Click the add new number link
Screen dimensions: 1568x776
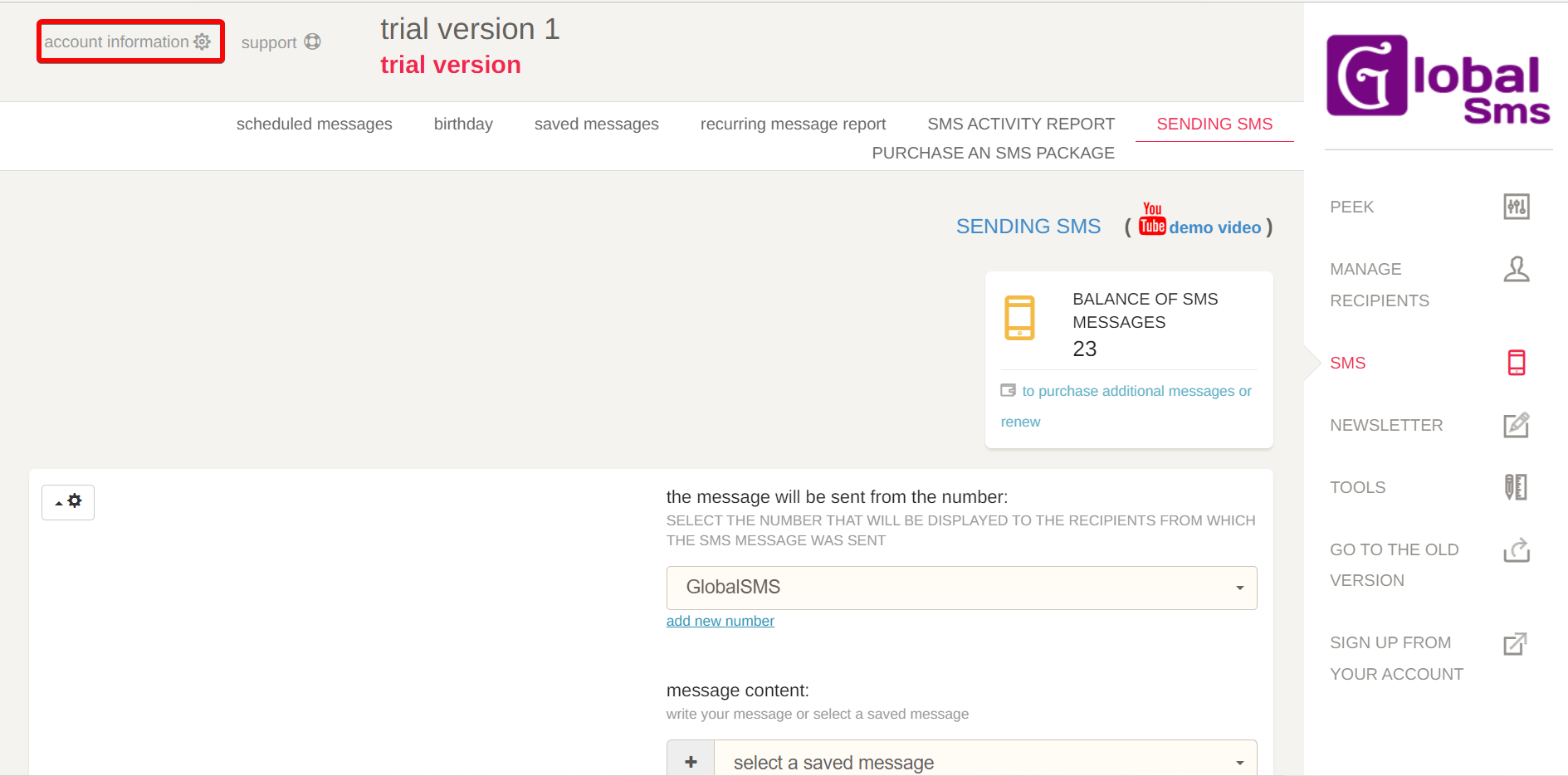click(x=720, y=621)
